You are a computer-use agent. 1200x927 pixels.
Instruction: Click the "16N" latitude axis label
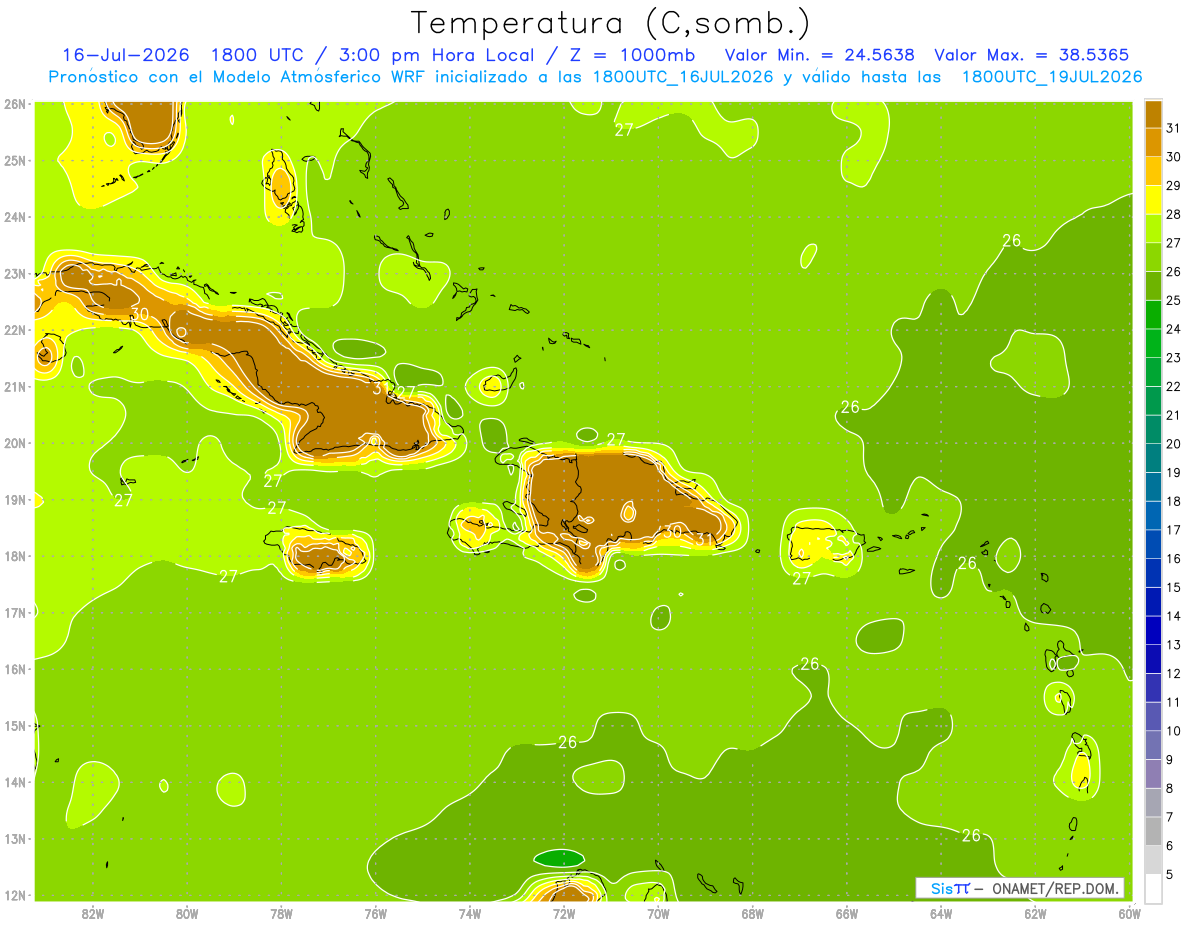[x=14, y=669]
